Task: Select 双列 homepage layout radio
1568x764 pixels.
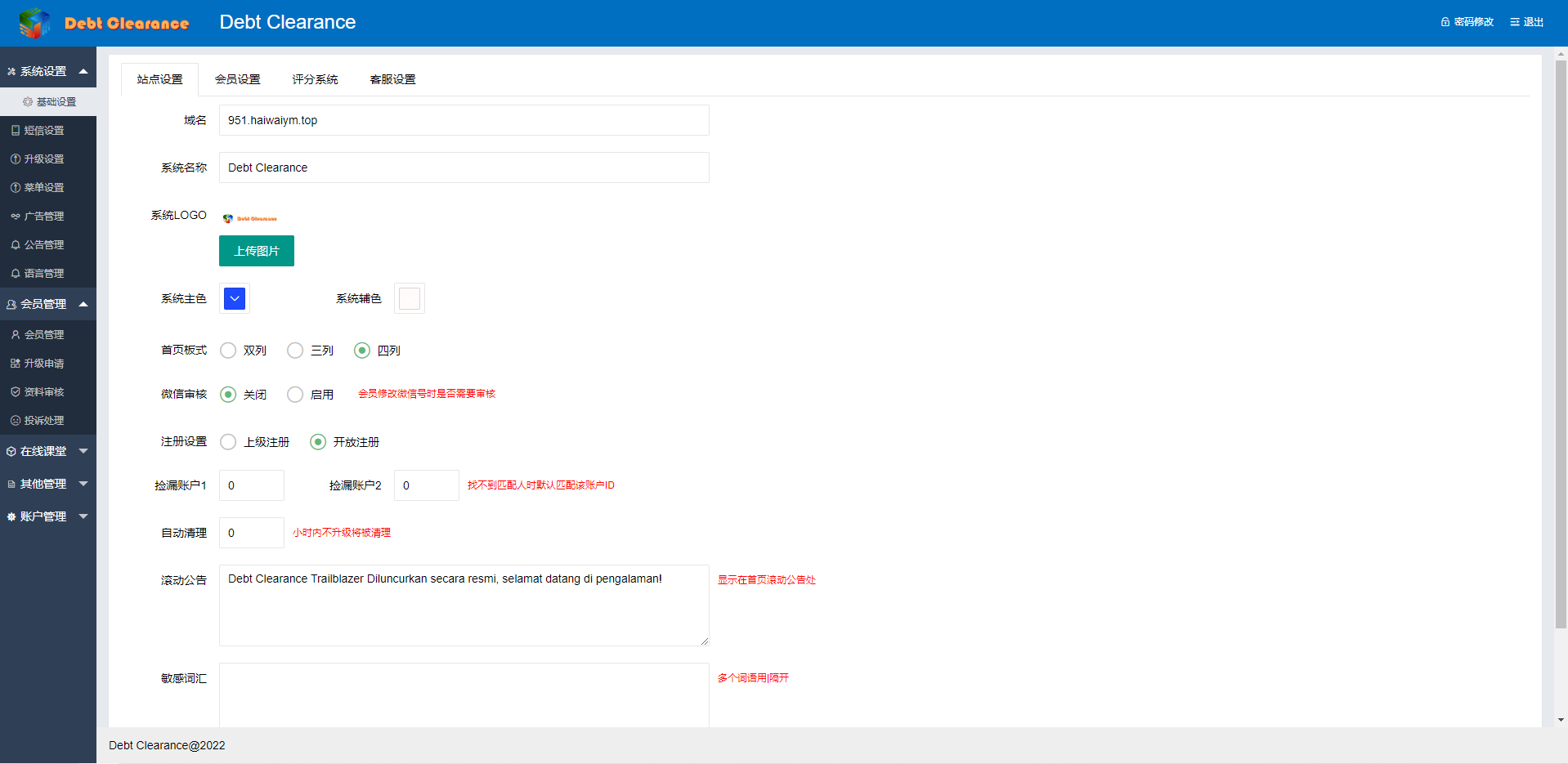Action: point(229,351)
